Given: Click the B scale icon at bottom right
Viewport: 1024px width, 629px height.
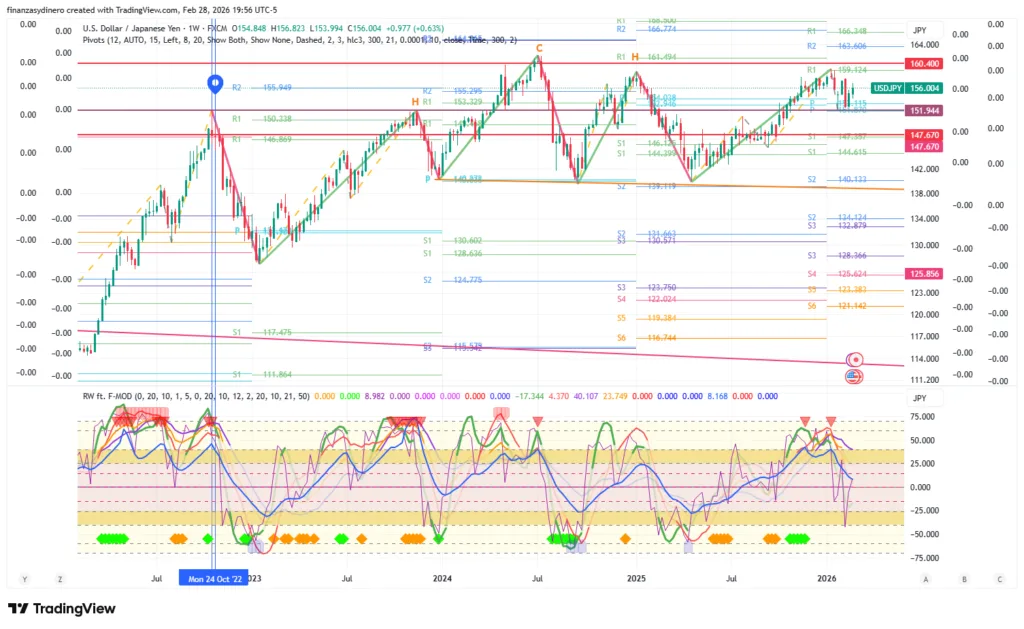Looking at the screenshot, I should tap(963, 578).
